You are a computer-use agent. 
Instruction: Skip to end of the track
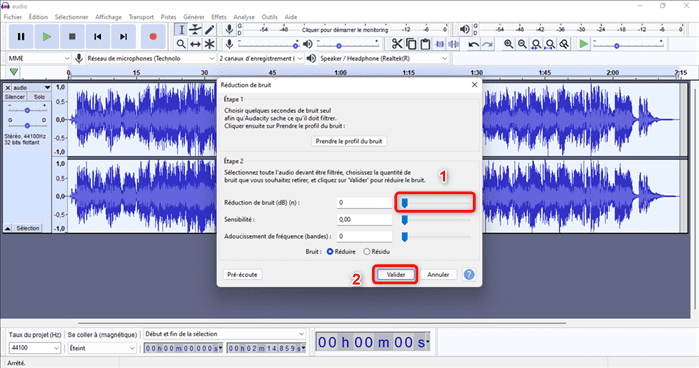click(123, 37)
